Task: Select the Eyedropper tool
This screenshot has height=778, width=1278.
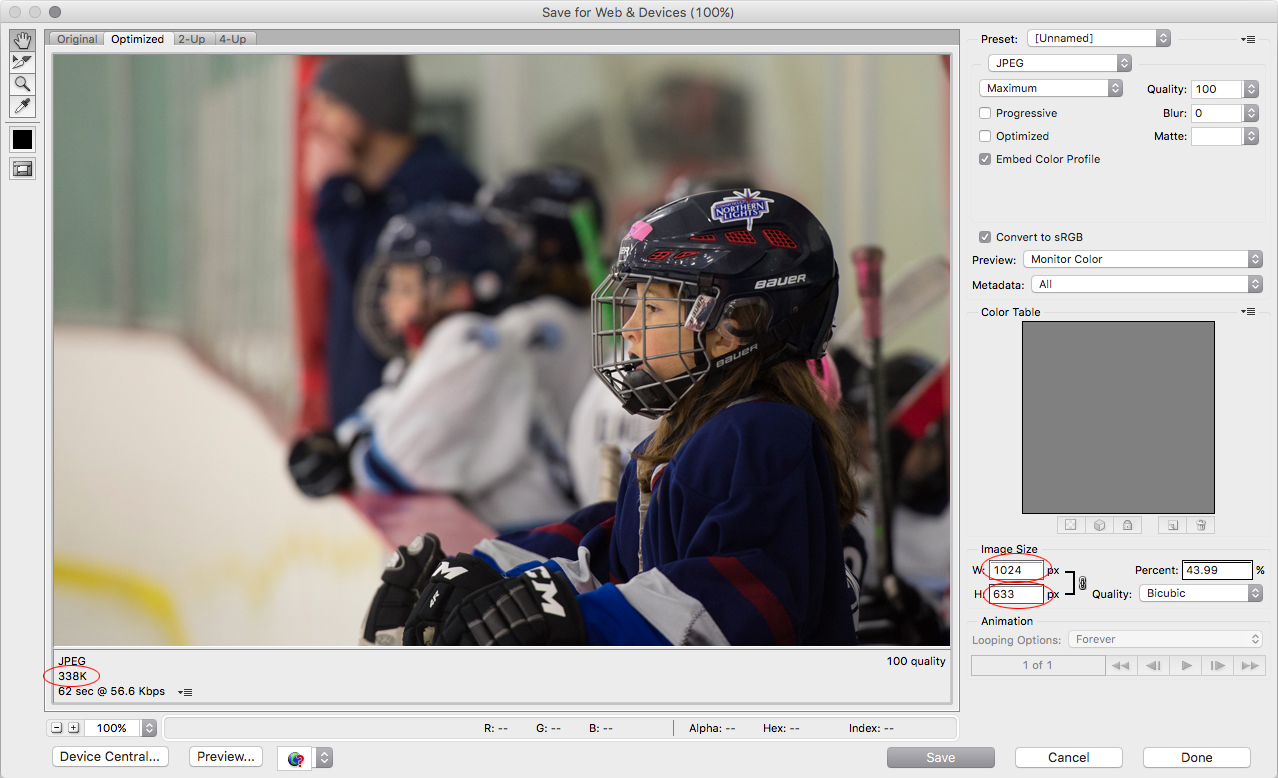Action: coord(22,106)
